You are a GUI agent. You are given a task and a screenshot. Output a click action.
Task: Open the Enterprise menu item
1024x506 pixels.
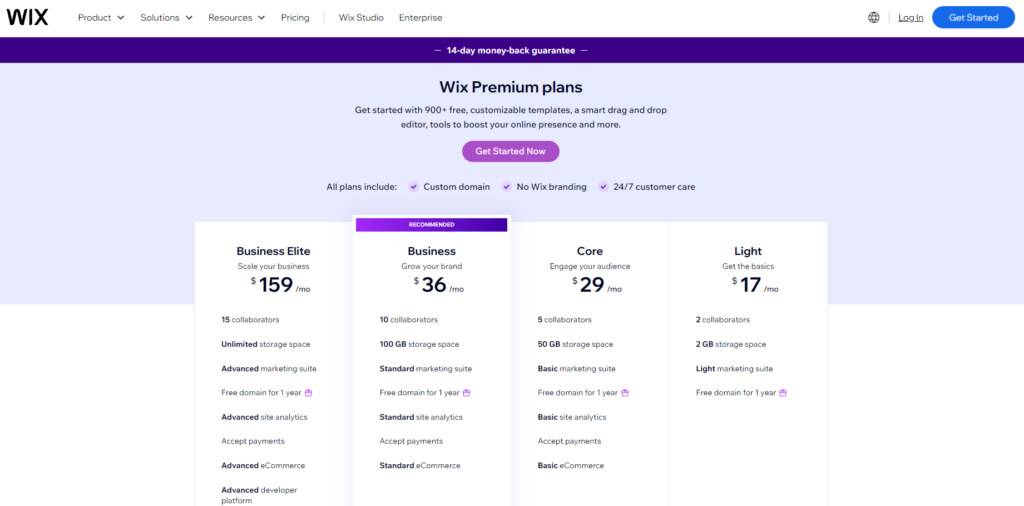(x=421, y=18)
